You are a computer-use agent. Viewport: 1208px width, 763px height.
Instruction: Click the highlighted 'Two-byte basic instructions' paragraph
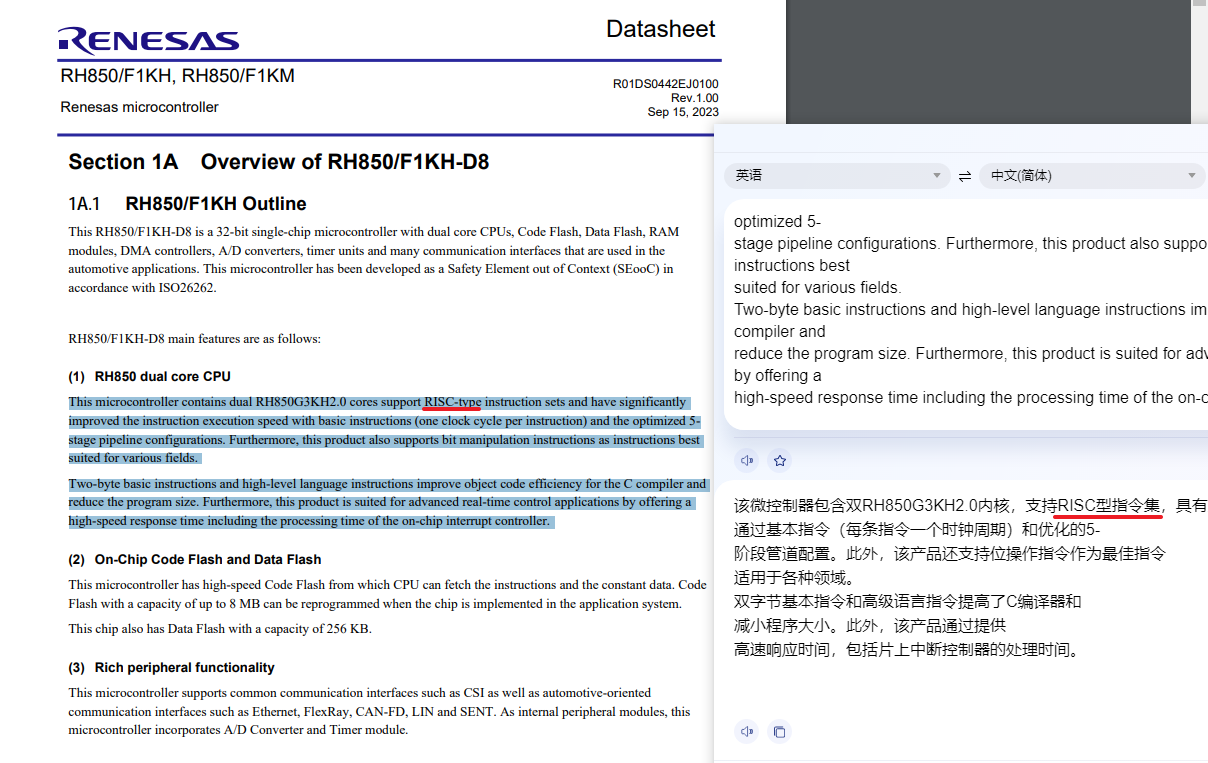point(387,502)
